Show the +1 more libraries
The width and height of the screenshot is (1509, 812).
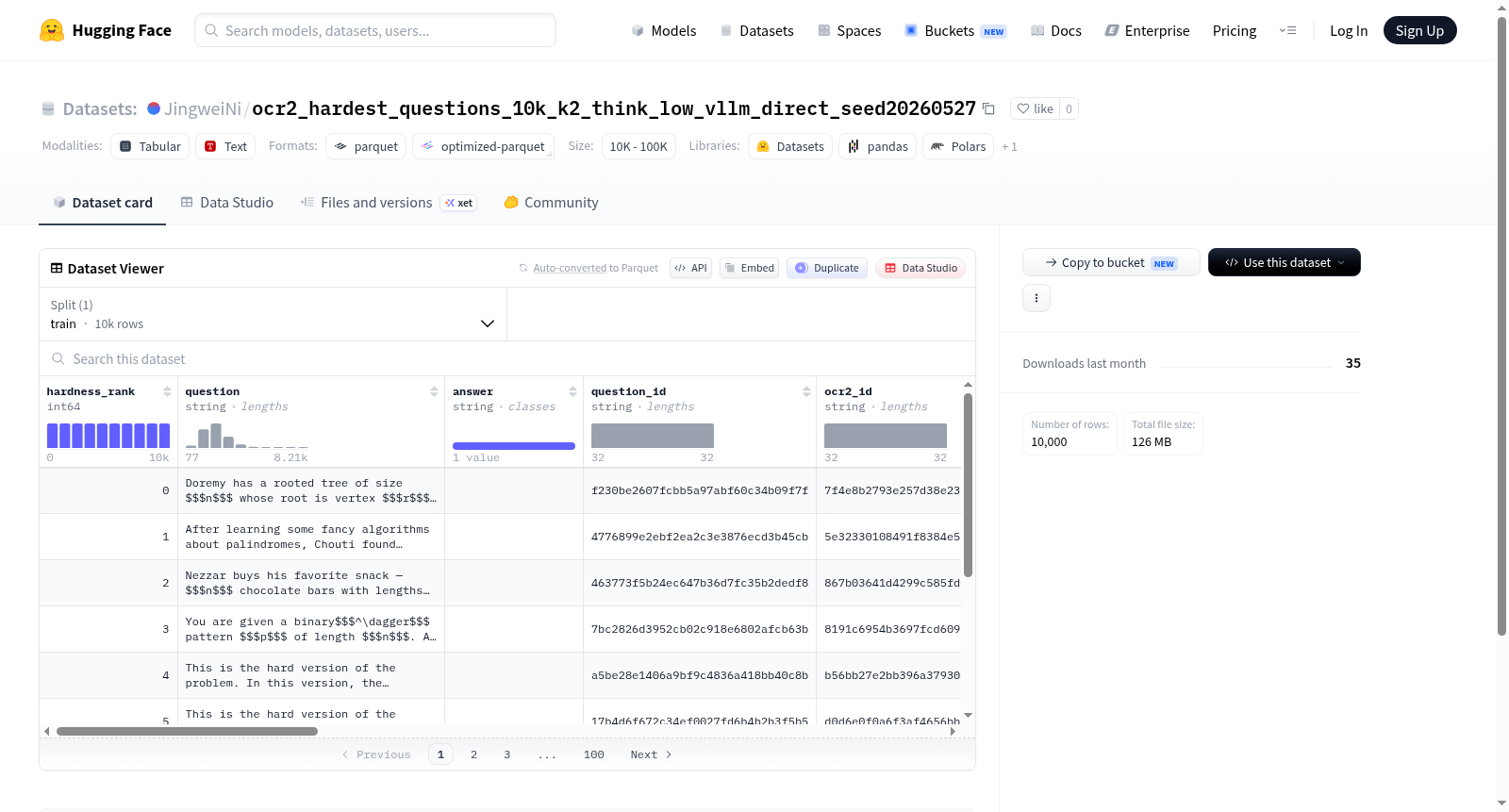point(1009,146)
